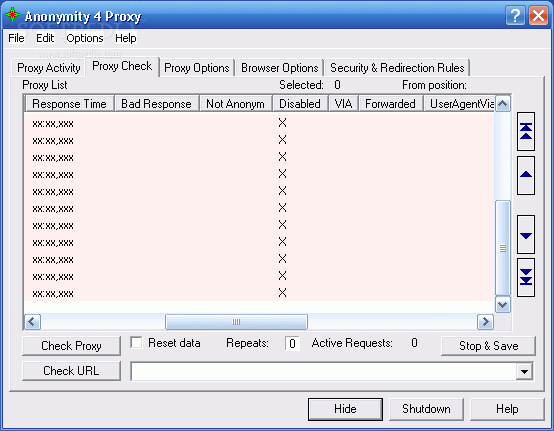
Task: Click the Stop & Save button
Action: pos(489,346)
